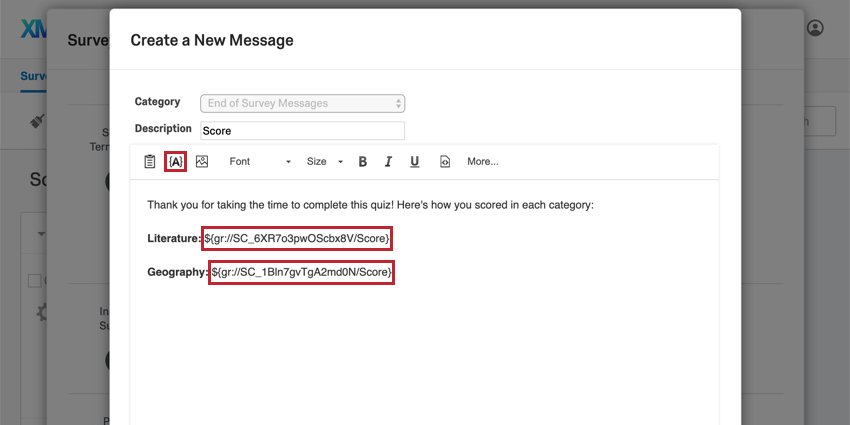Click the XM logo in background page

pos(34,28)
